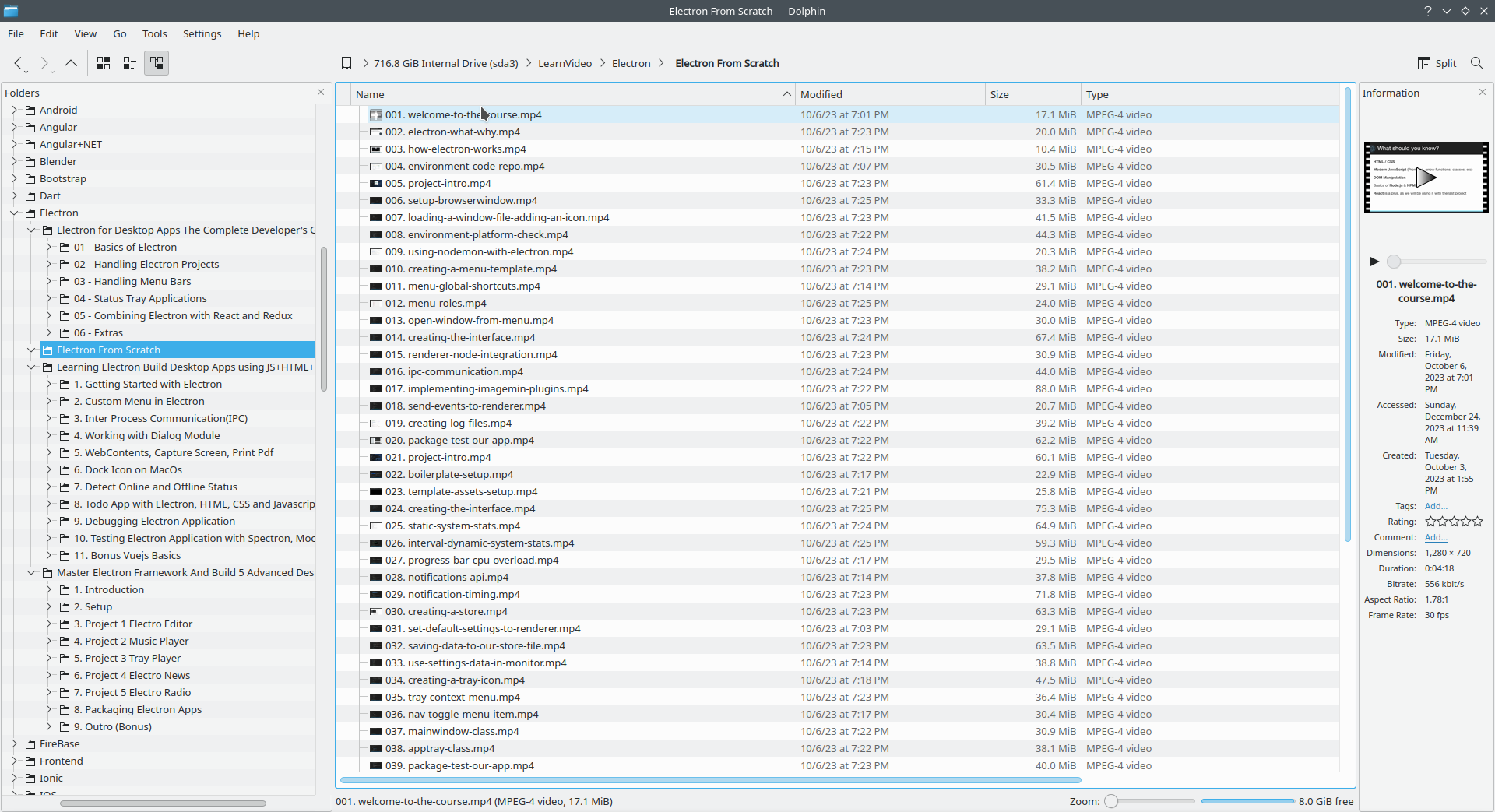1495x812 pixels.
Task: Go forward using the forward arrow
Action: 44,63
